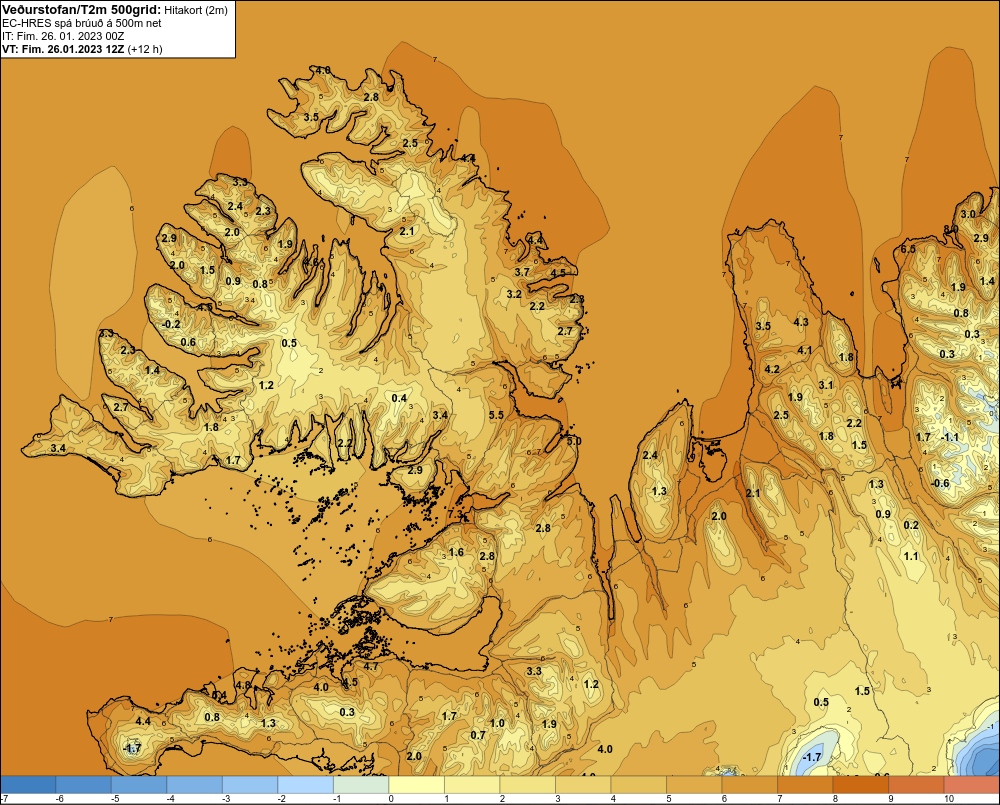Click the '4.3' temperature value
Image resolution: width=1000 pixels, height=805 pixels.
pos(800,322)
